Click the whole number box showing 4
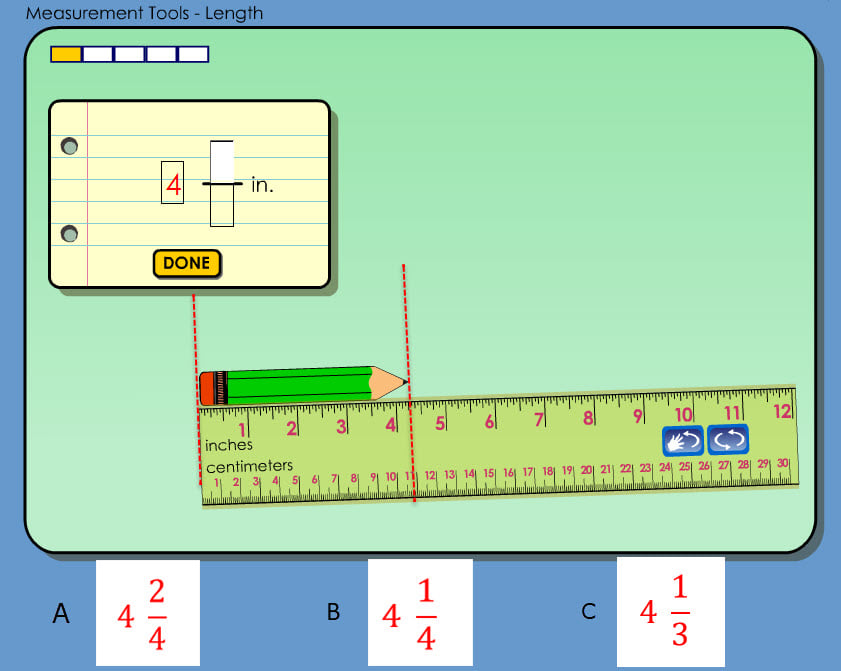 coord(173,185)
